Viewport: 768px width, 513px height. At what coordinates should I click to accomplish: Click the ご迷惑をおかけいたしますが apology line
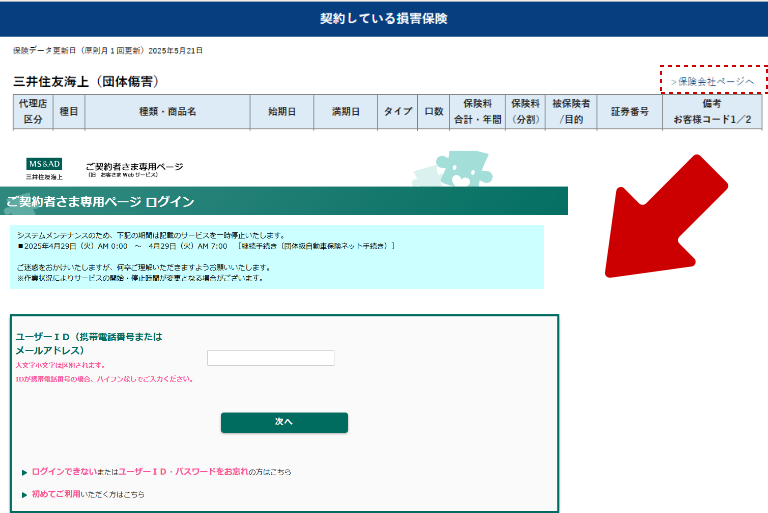coord(144,268)
